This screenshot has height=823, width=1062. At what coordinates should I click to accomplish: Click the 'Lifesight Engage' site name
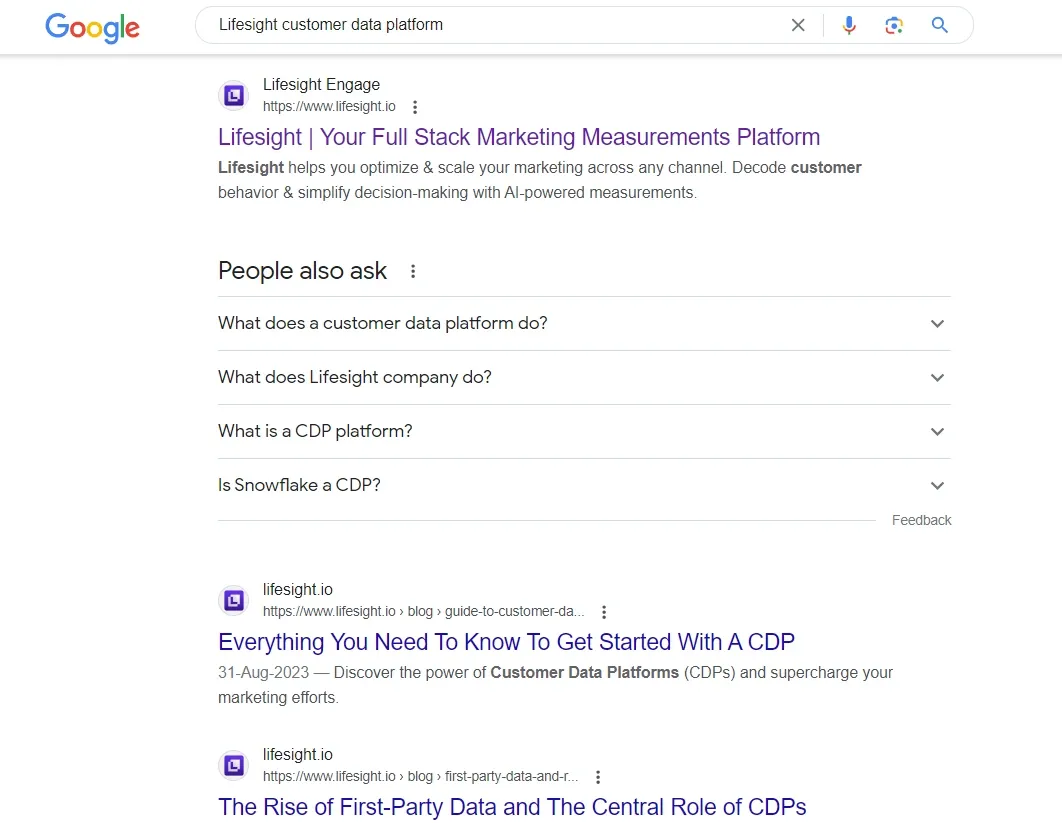click(x=321, y=84)
